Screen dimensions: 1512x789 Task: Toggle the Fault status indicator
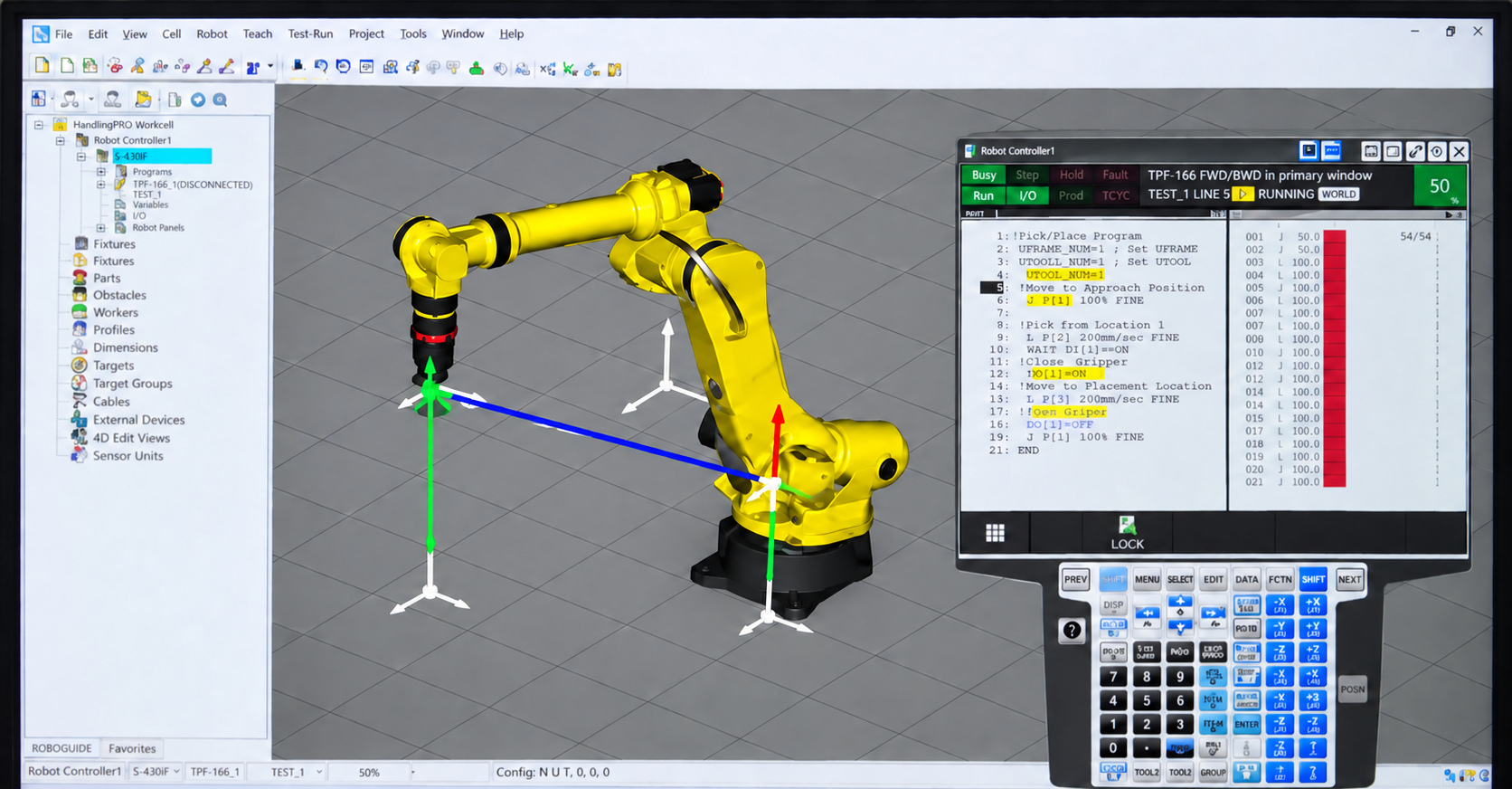[1115, 175]
